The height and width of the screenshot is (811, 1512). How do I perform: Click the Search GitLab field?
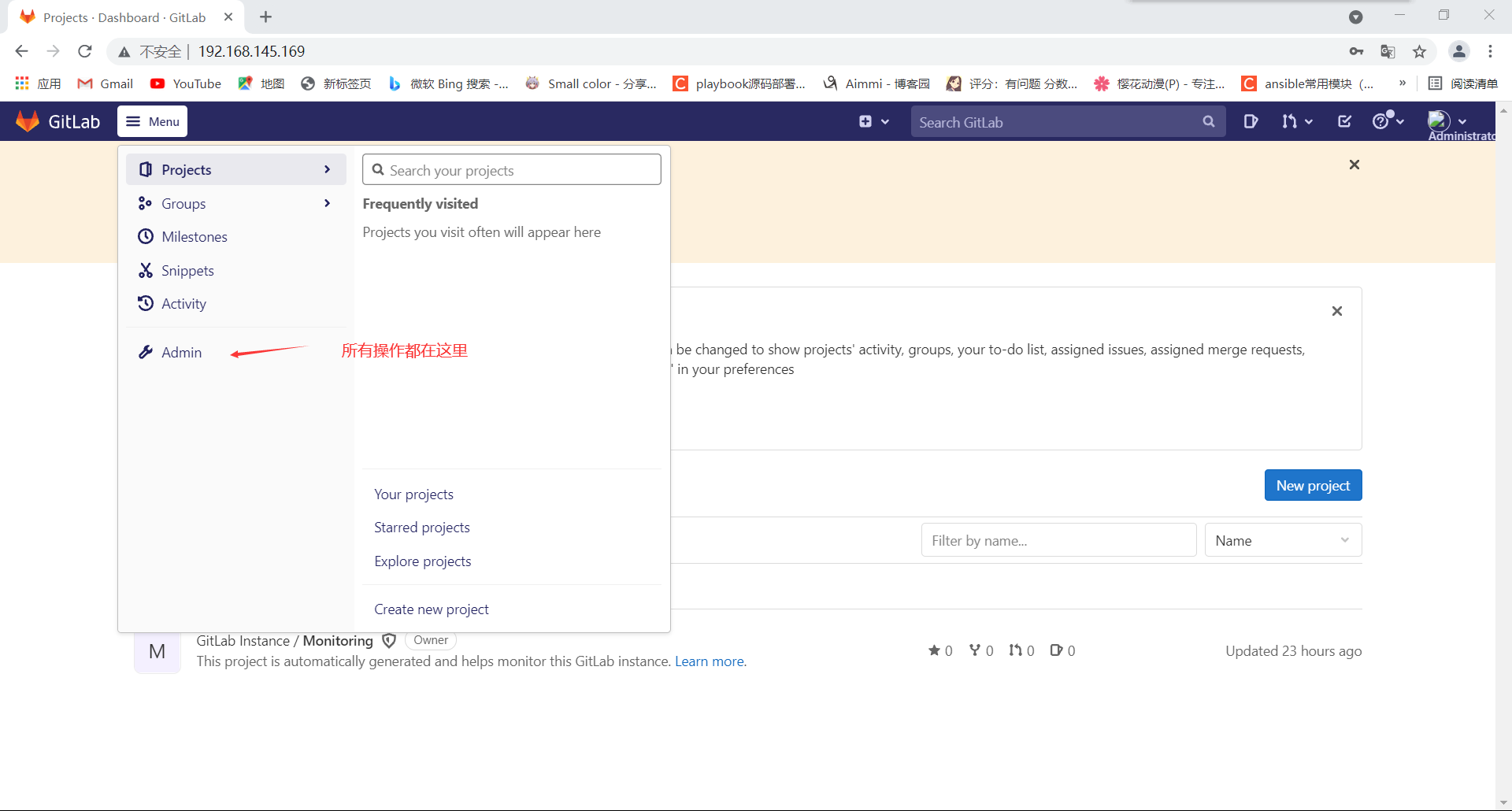click(1068, 121)
